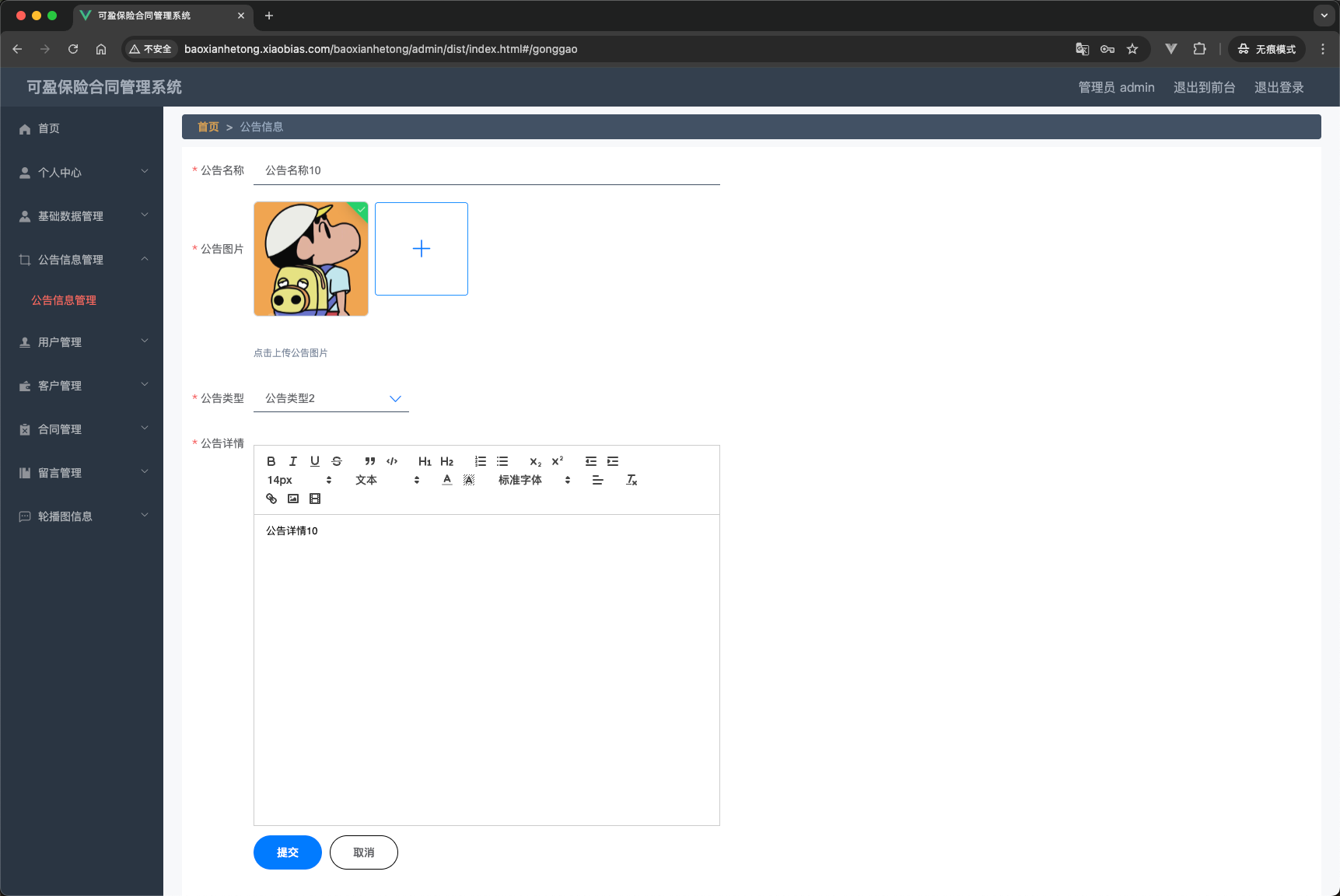
Task: Toggle italic formatting in editor toolbar
Action: pos(293,461)
